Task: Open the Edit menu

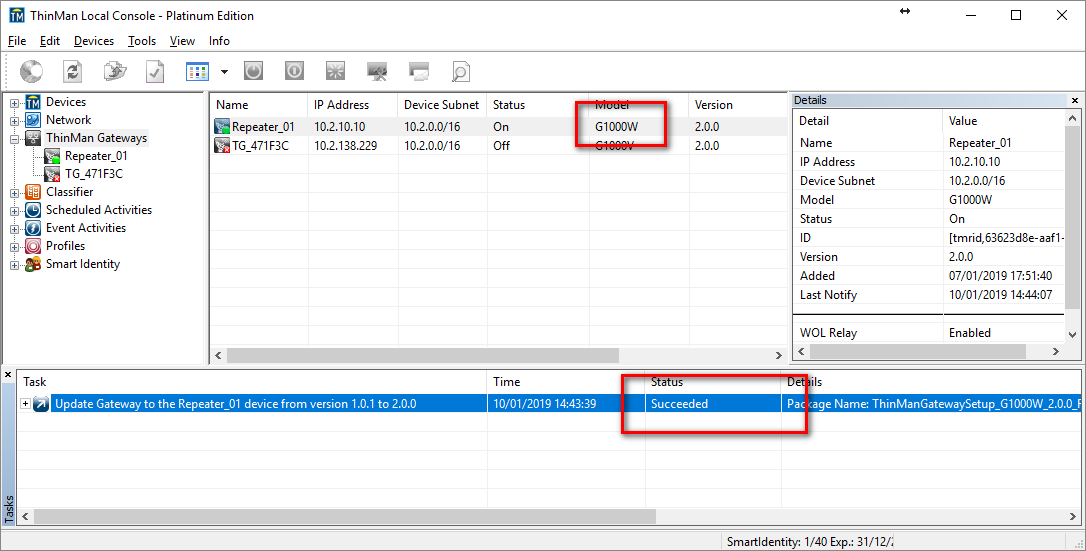Action: (50, 41)
